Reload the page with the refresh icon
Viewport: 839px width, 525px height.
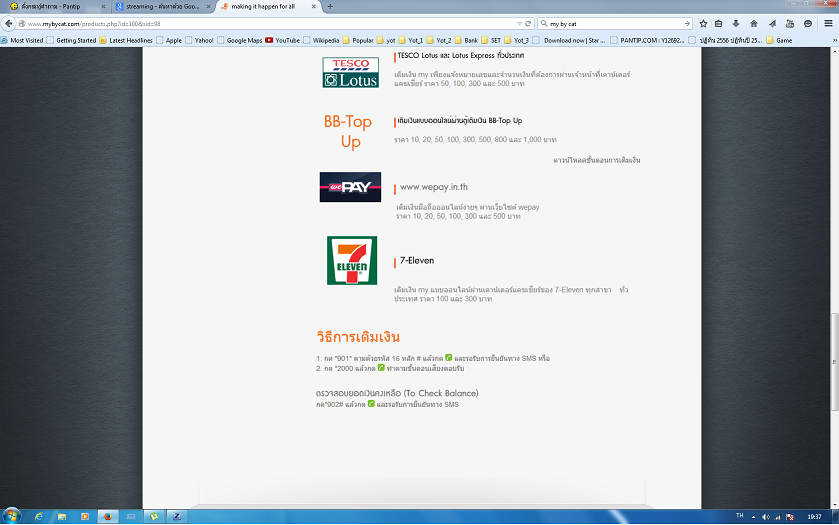point(528,24)
